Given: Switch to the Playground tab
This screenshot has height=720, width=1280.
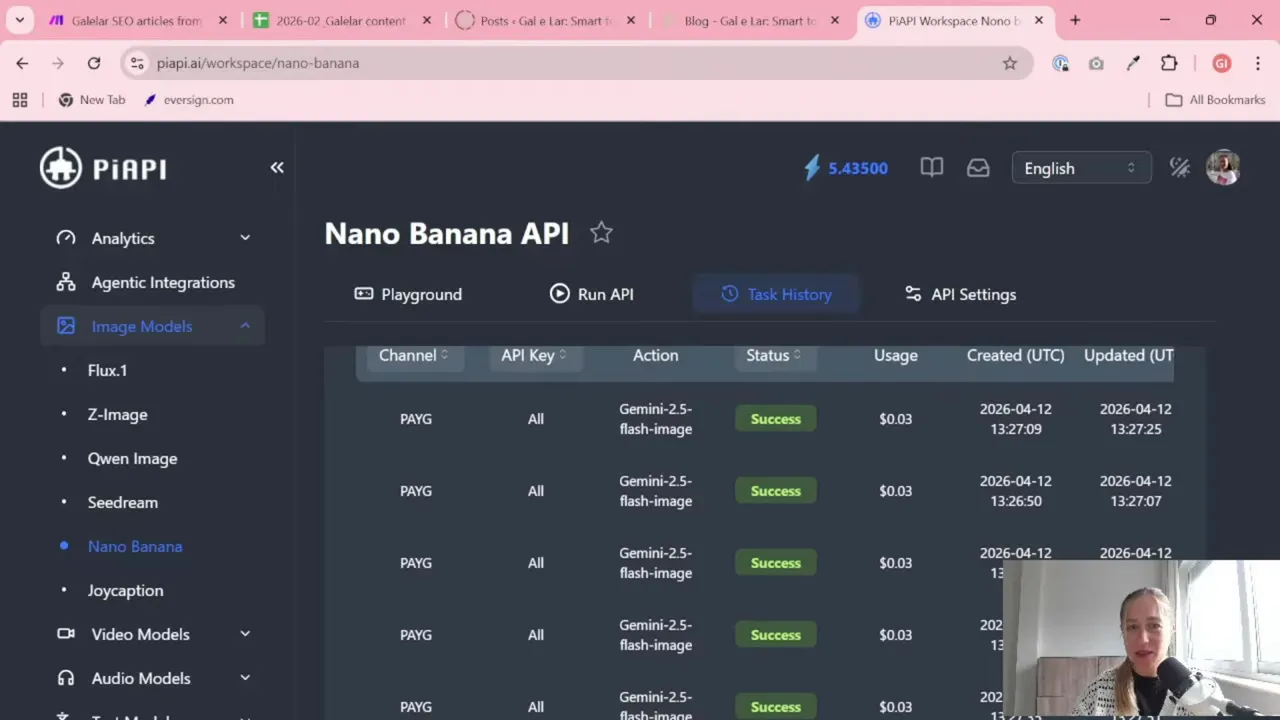Looking at the screenshot, I should tap(408, 294).
